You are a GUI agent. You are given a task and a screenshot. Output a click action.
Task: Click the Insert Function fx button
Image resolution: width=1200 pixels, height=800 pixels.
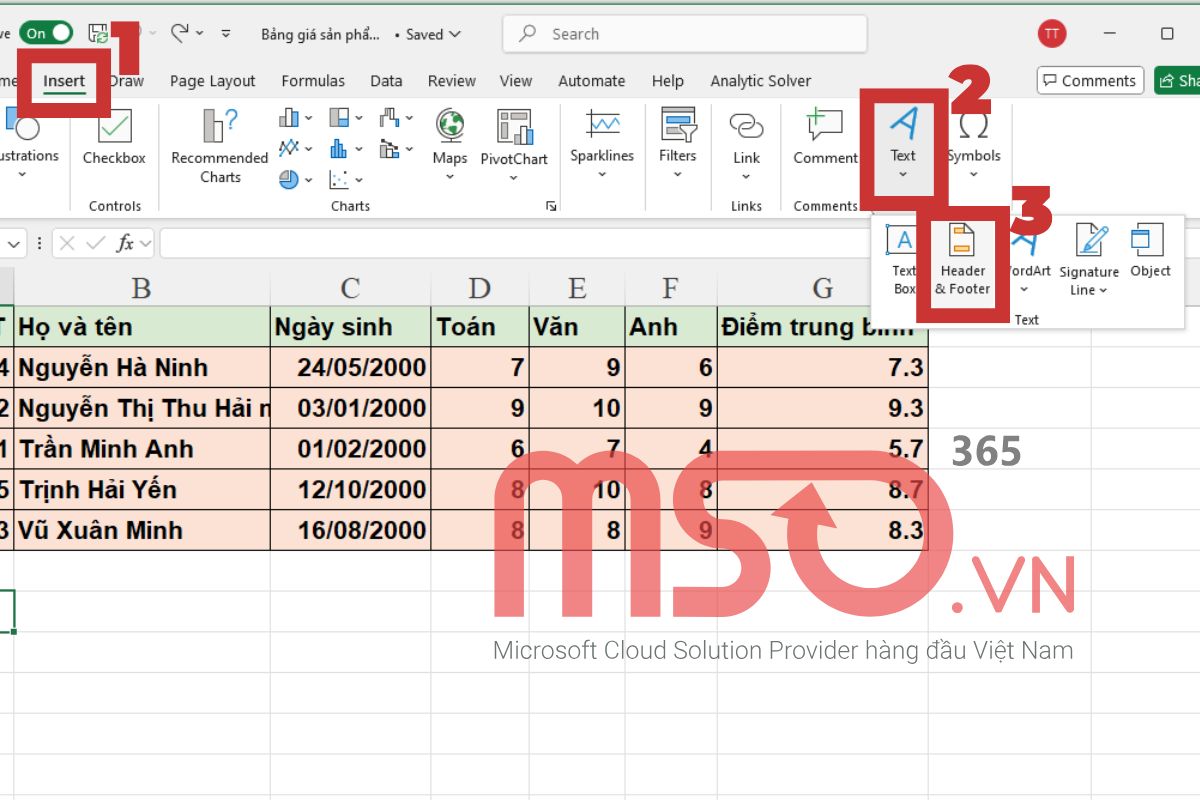125,243
